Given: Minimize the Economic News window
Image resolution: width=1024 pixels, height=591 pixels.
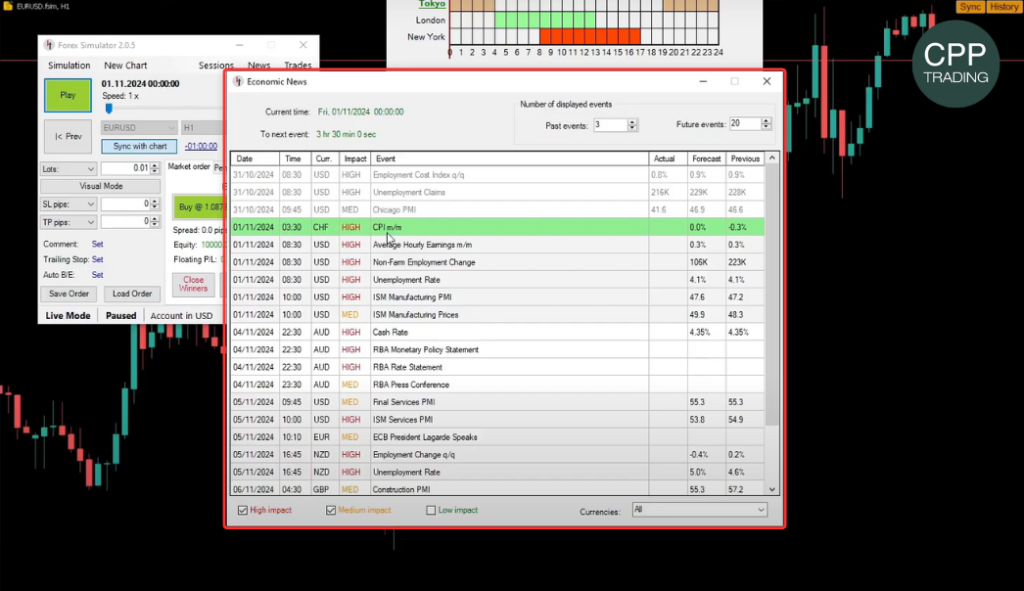Looking at the screenshot, I should [x=703, y=82].
